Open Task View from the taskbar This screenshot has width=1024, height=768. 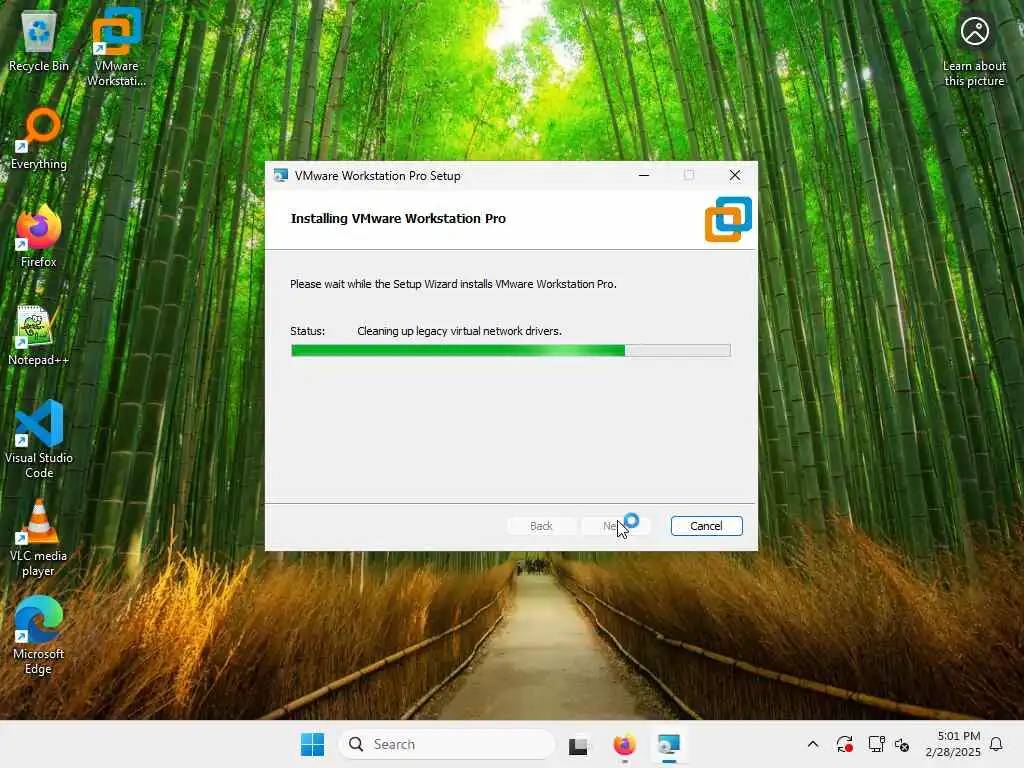(x=578, y=745)
